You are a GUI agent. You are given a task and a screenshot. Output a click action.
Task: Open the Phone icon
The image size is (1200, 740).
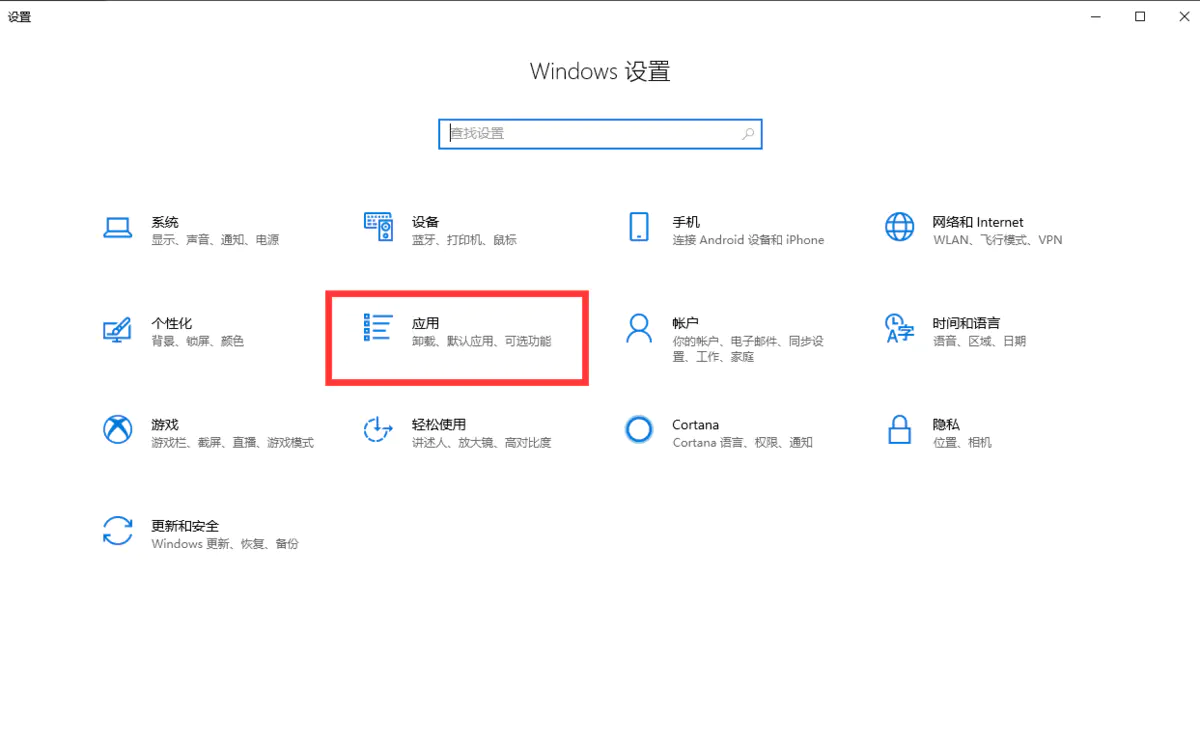tap(638, 227)
